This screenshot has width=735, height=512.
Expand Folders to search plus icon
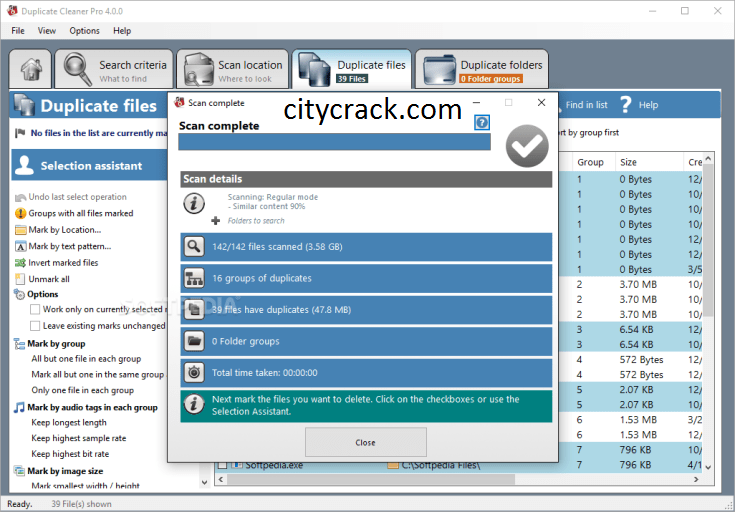216,221
